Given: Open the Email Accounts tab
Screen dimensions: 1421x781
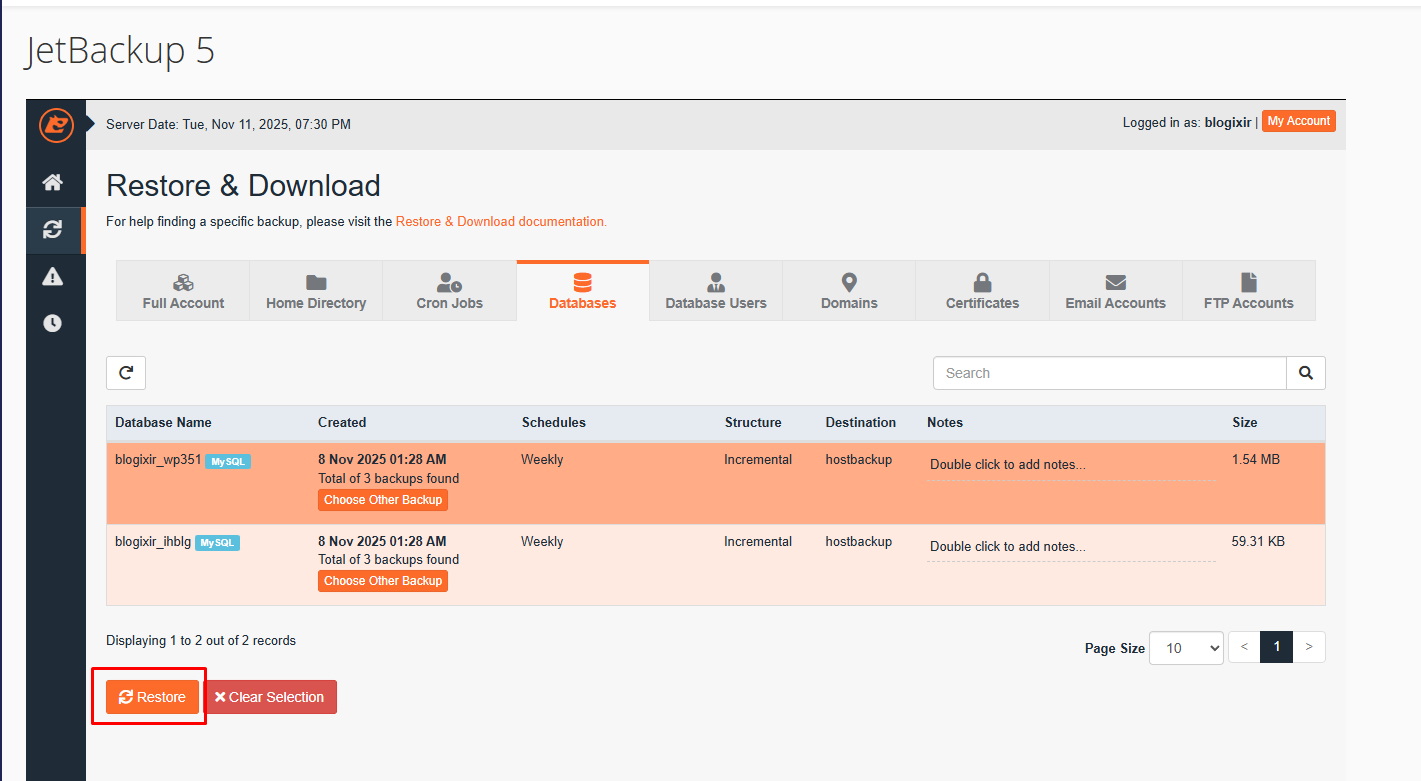Looking at the screenshot, I should 1115,291.
